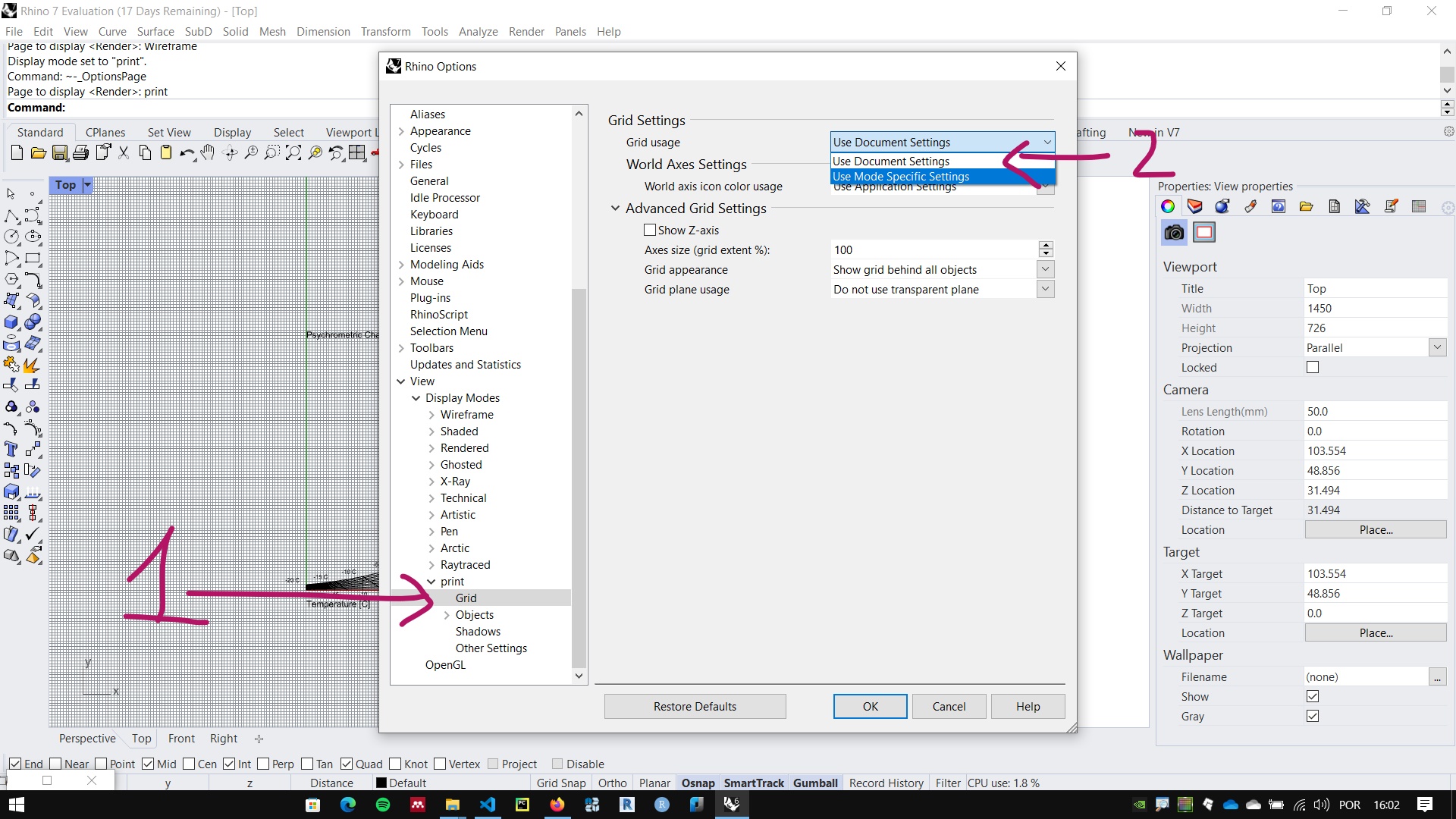Open the Notes panel pencil icon
This screenshot has width=1456, height=819.
pos(1391,206)
